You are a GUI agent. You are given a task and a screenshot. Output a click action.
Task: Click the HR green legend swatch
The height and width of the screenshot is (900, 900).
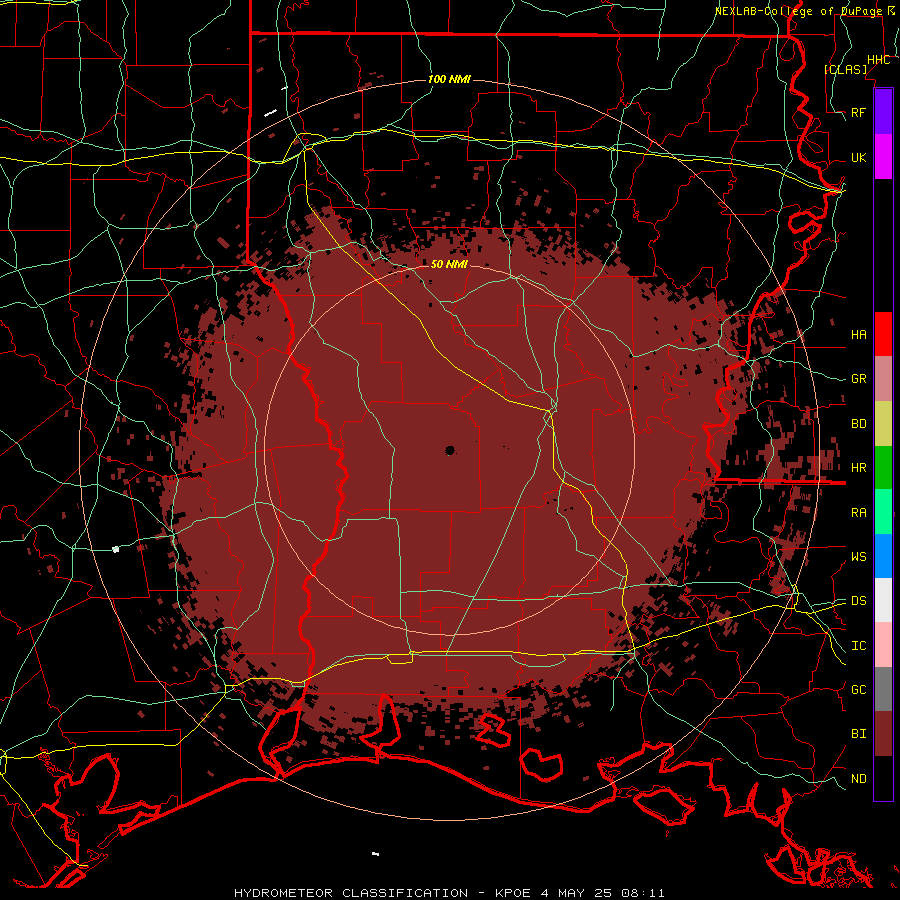click(883, 468)
